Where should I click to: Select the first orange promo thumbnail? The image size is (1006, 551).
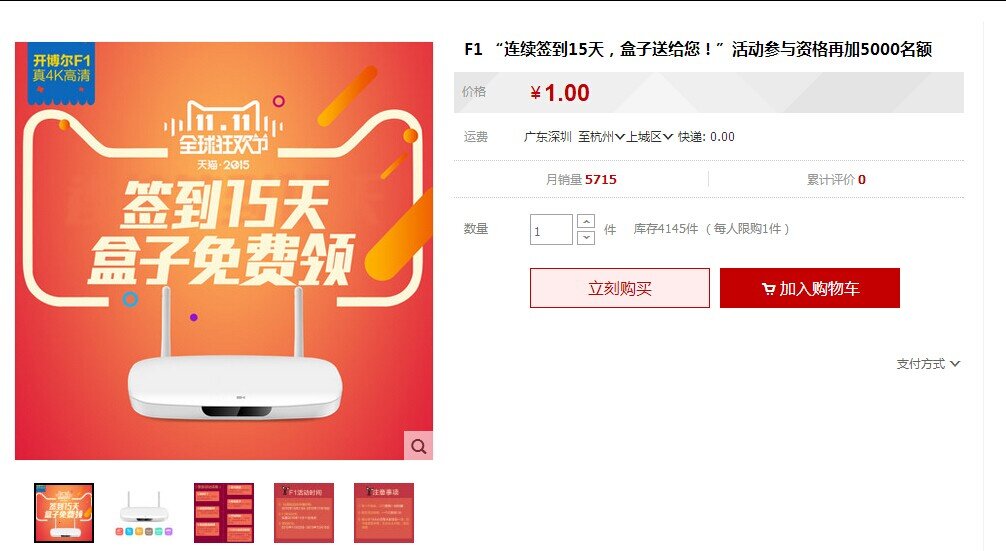(x=64, y=513)
